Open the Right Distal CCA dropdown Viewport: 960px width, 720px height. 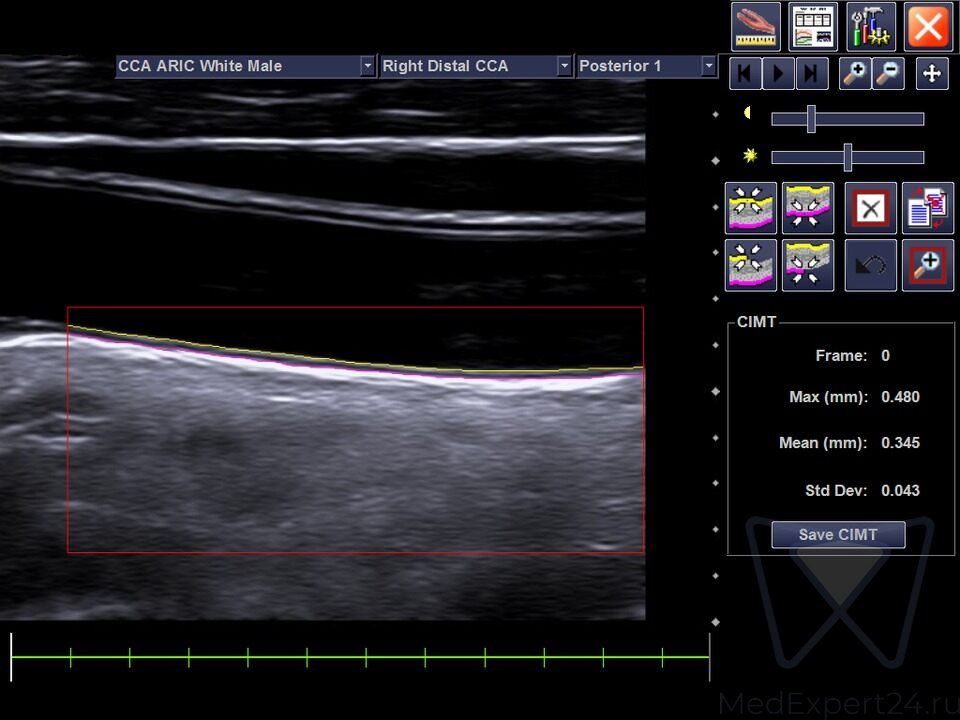564,66
